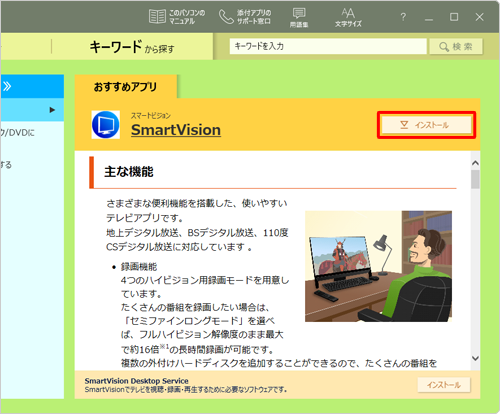500x414 pixels.
Task: Expand the sidebar item triangle arrow
Action: [x=52, y=110]
